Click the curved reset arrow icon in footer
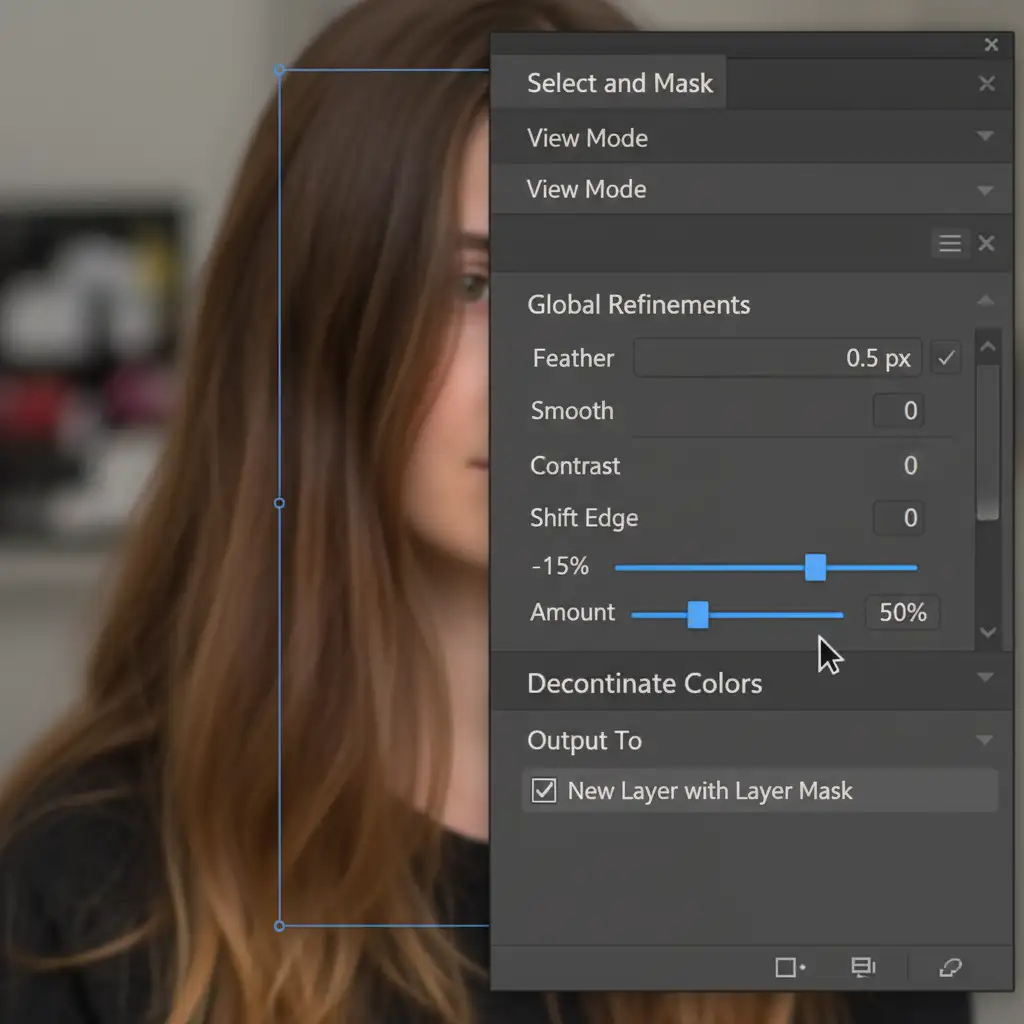Image resolution: width=1024 pixels, height=1024 pixels. point(950,967)
